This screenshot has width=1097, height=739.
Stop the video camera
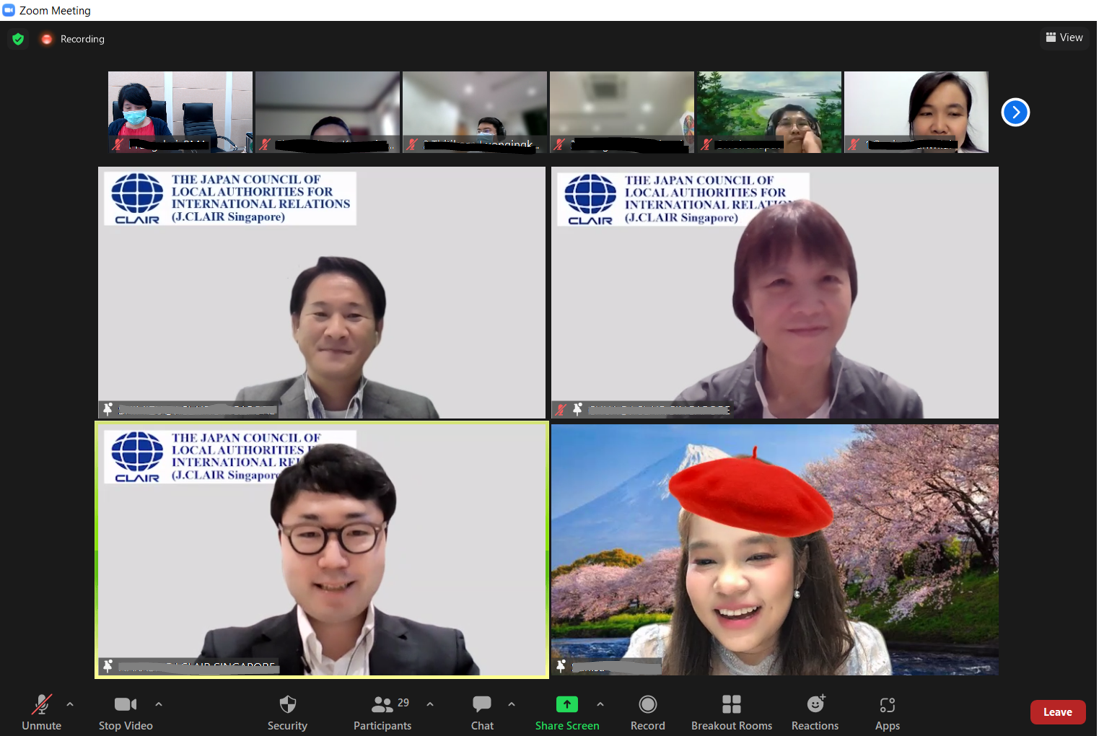click(125, 713)
